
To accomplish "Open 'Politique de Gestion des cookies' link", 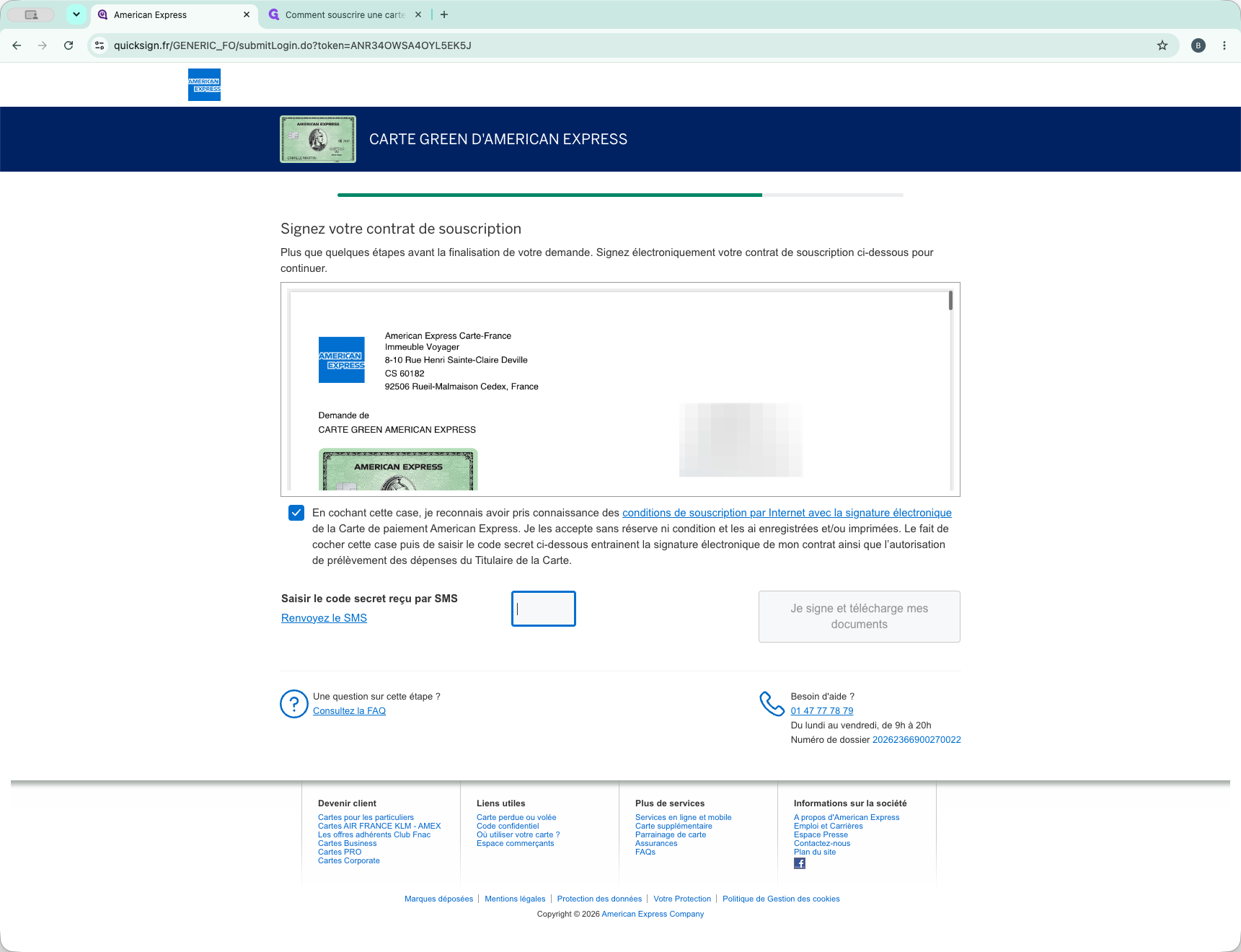I will (781, 899).
